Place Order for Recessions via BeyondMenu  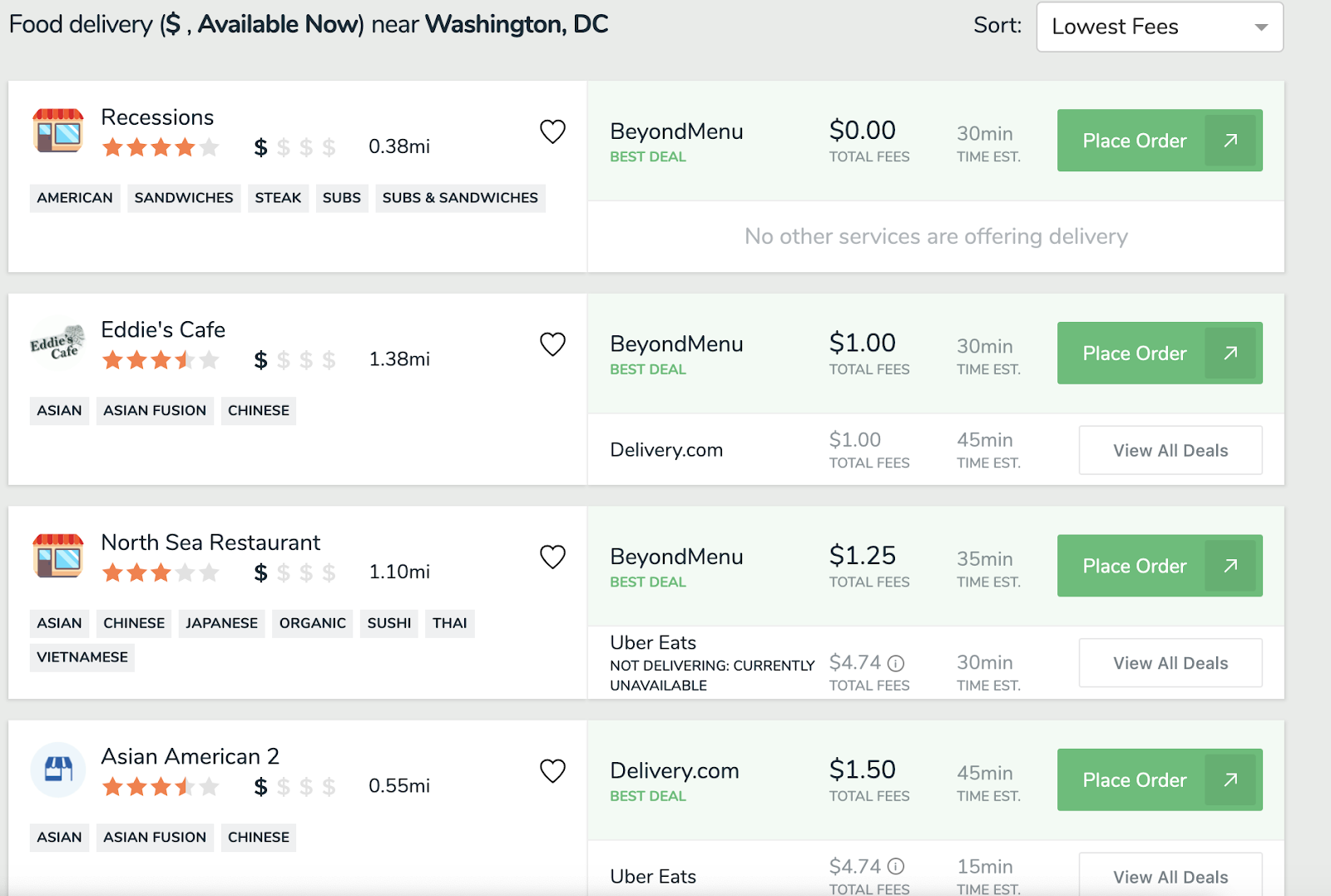tap(1134, 141)
